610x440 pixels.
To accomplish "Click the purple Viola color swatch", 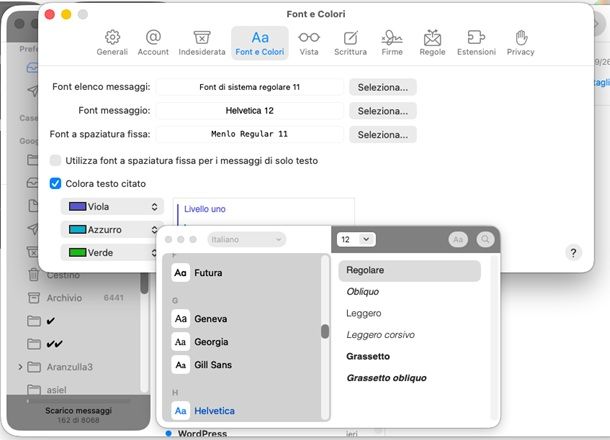I will (77, 206).
